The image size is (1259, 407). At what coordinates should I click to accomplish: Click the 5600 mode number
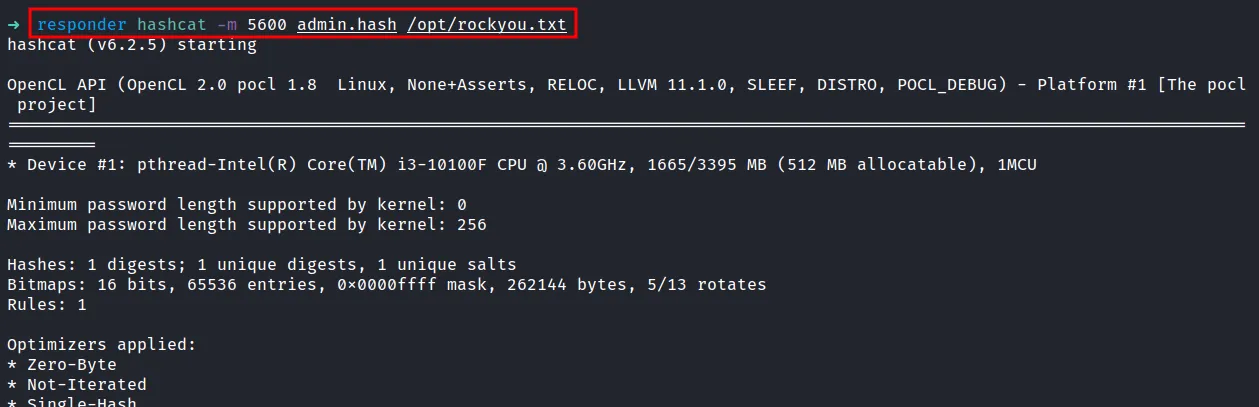(x=266, y=24)
